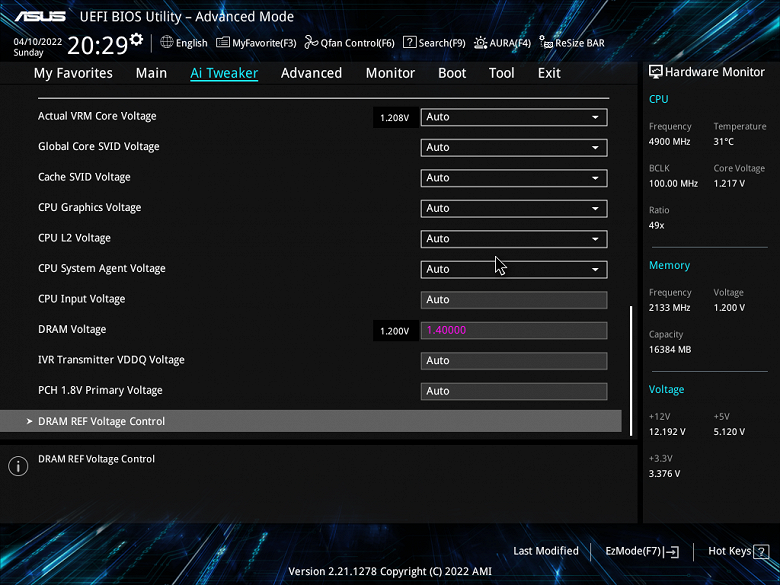This screenshot has height=585, width=780.
Task: Click Actual VRM Core Voltage 1.208V readout
Action: point(394,118)
